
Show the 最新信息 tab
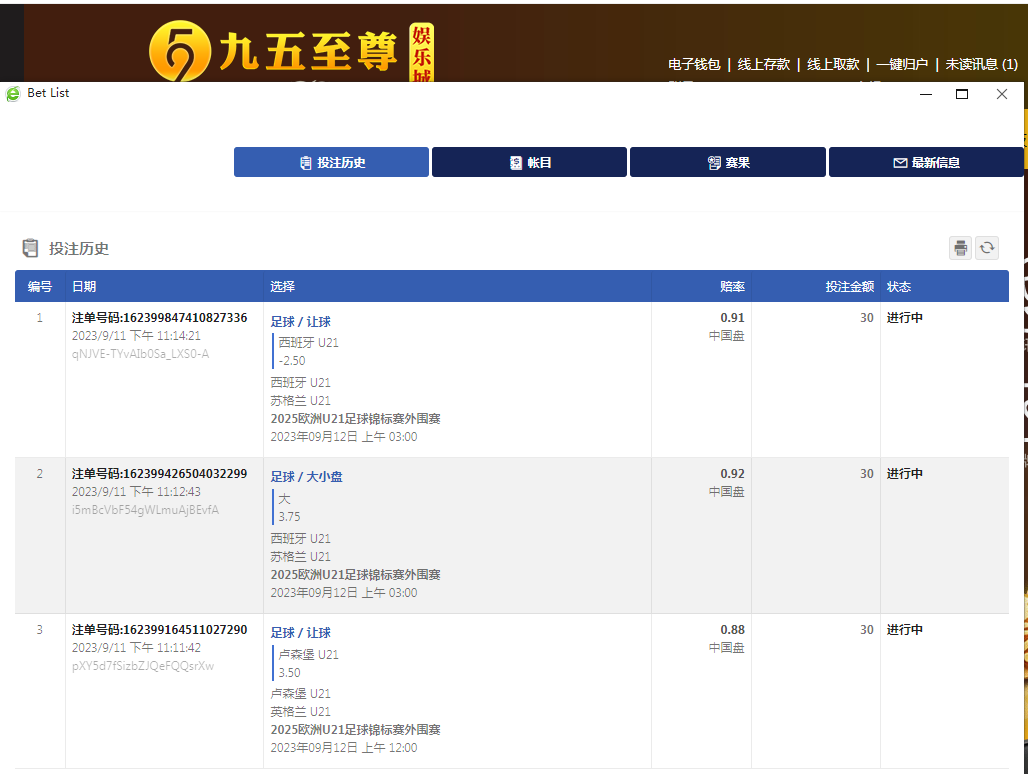(x=925, y=162)
